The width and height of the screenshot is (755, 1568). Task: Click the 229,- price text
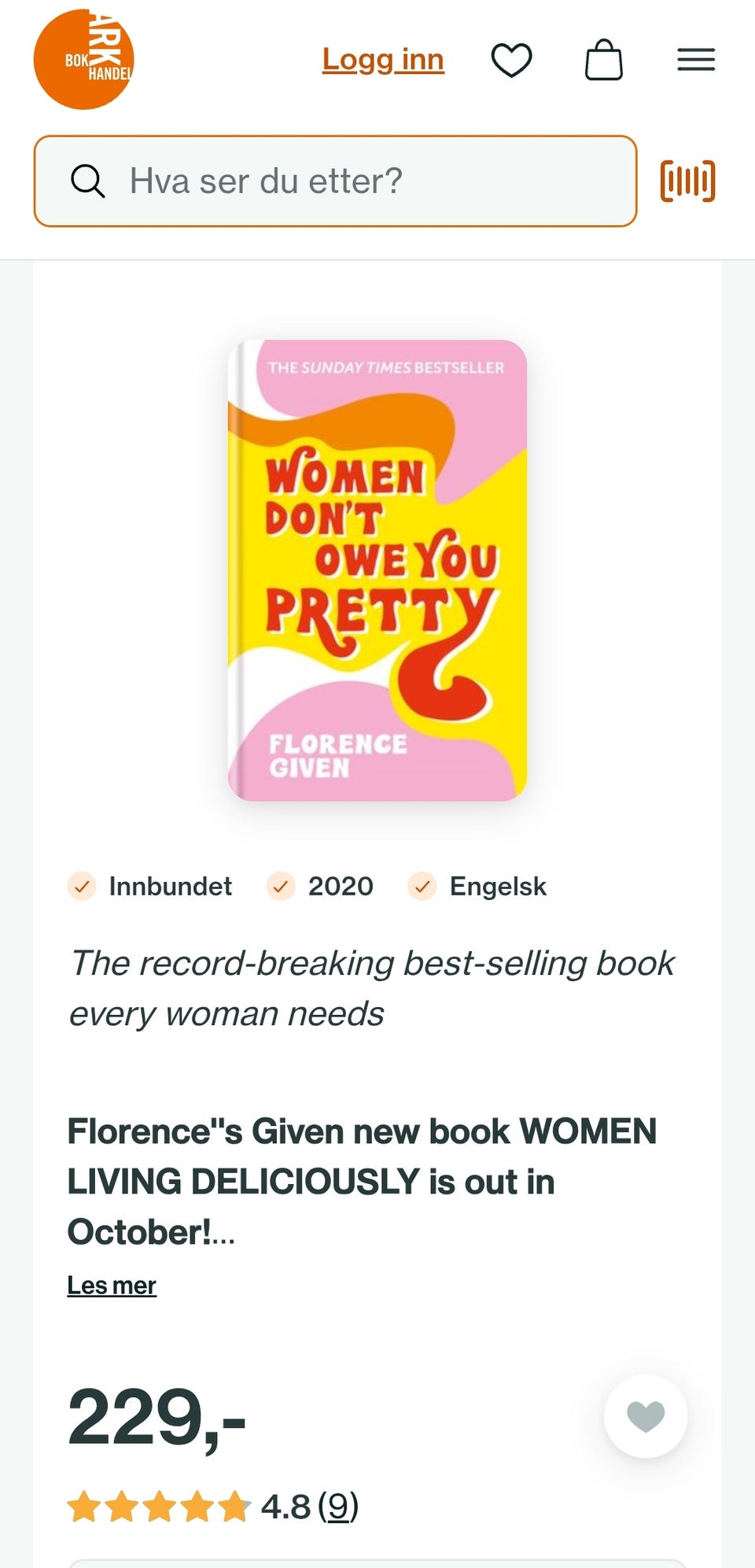(157, 1418)
